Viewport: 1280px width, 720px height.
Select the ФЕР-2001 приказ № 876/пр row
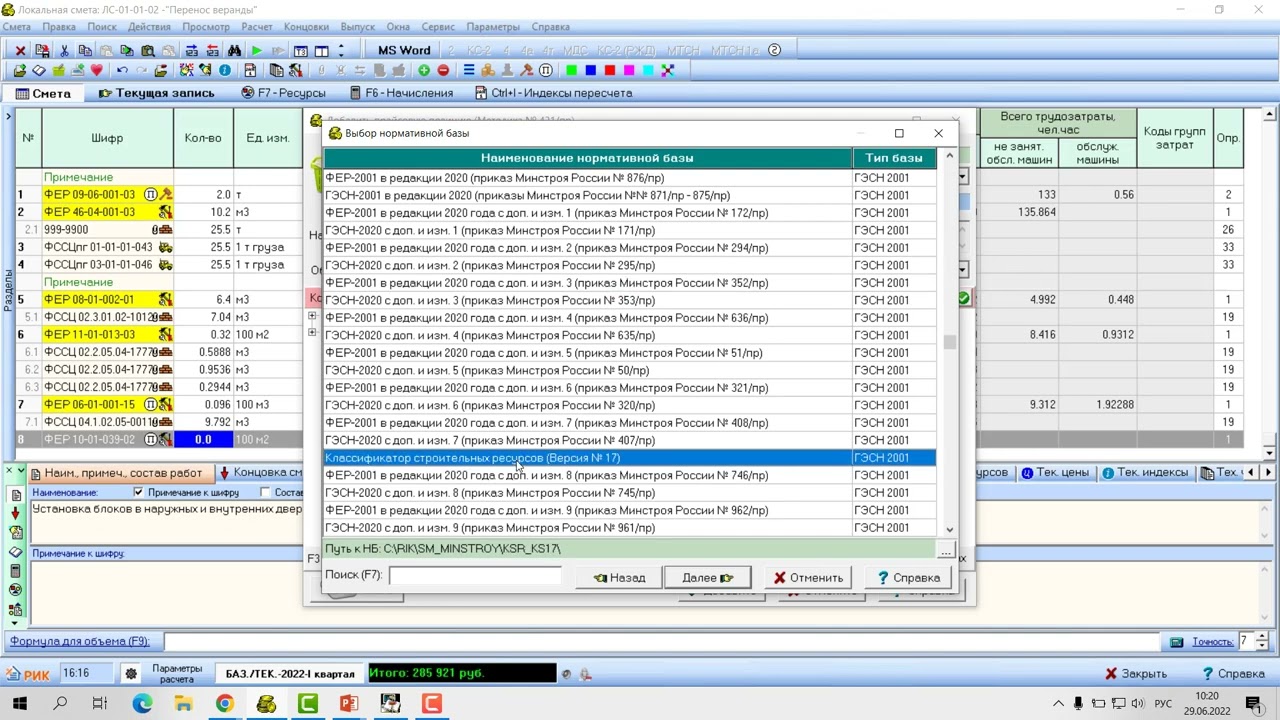click(630, 178)
